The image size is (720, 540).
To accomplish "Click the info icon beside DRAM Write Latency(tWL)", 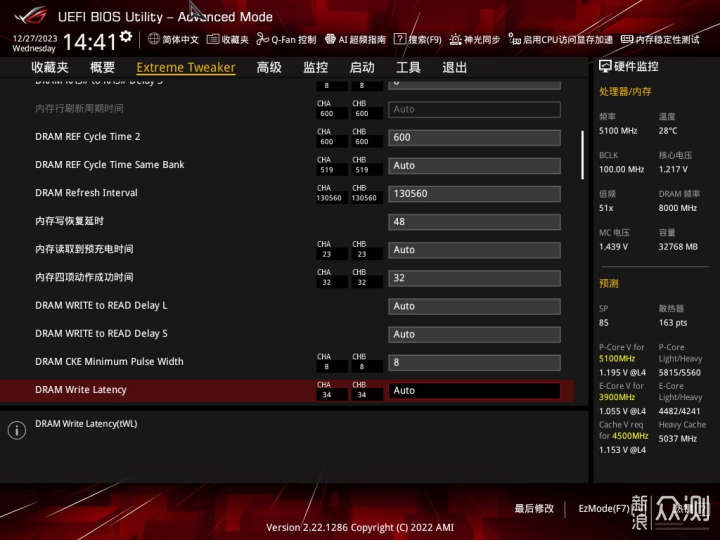I will 17,430.
